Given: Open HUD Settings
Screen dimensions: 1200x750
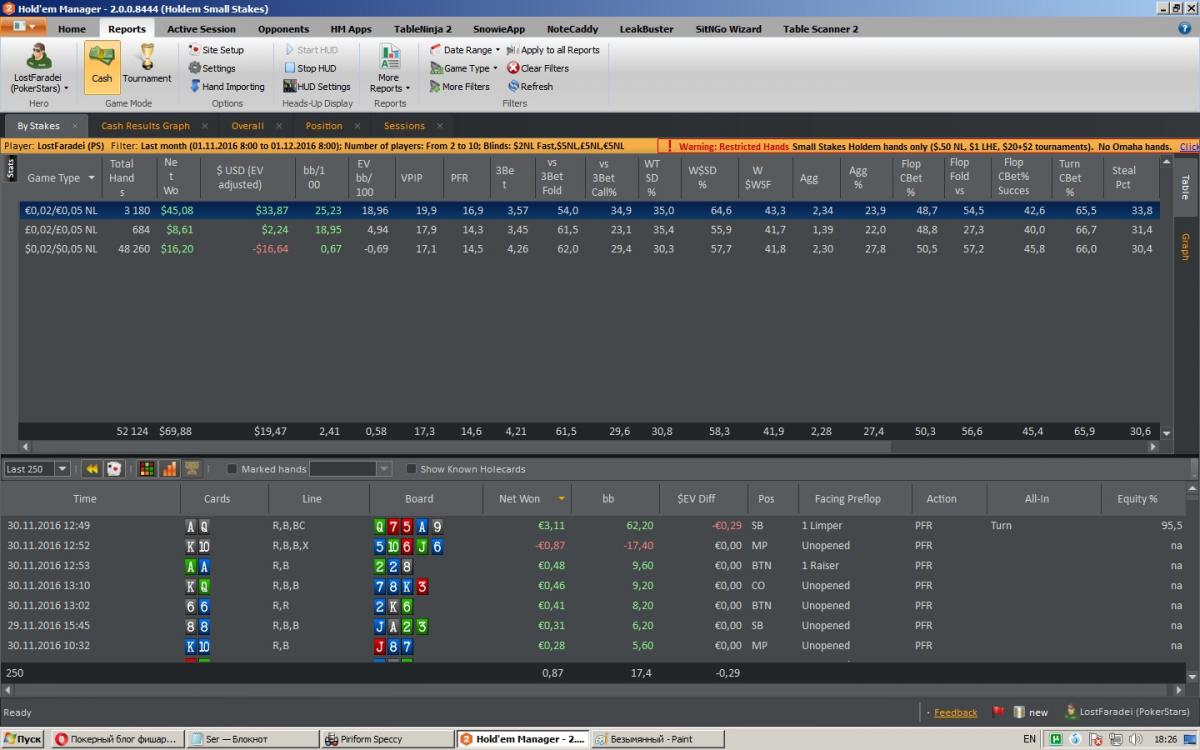Looking at the screenshot, I should tap(317, 87).
